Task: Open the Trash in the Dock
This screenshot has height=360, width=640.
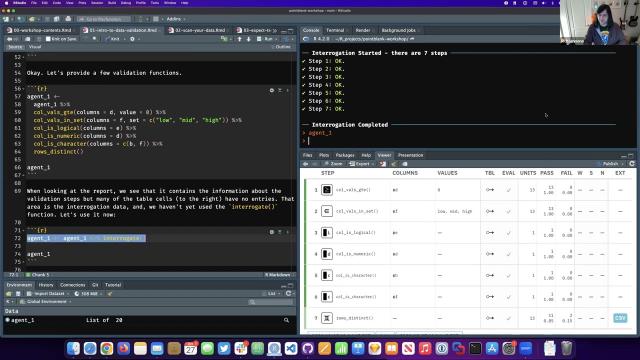Action: [567, 349]
